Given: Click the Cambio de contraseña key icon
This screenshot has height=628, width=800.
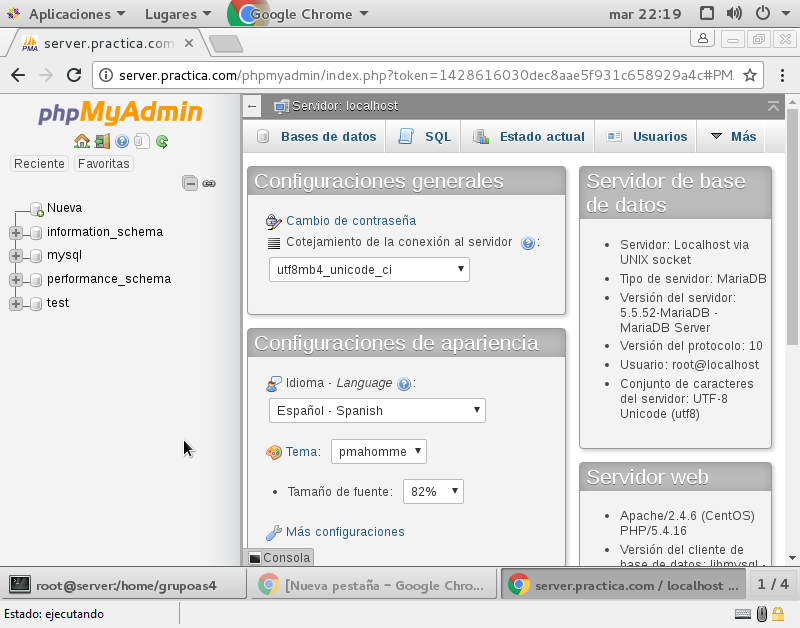Looking at the screenshot, I should [x=272, y=219].
